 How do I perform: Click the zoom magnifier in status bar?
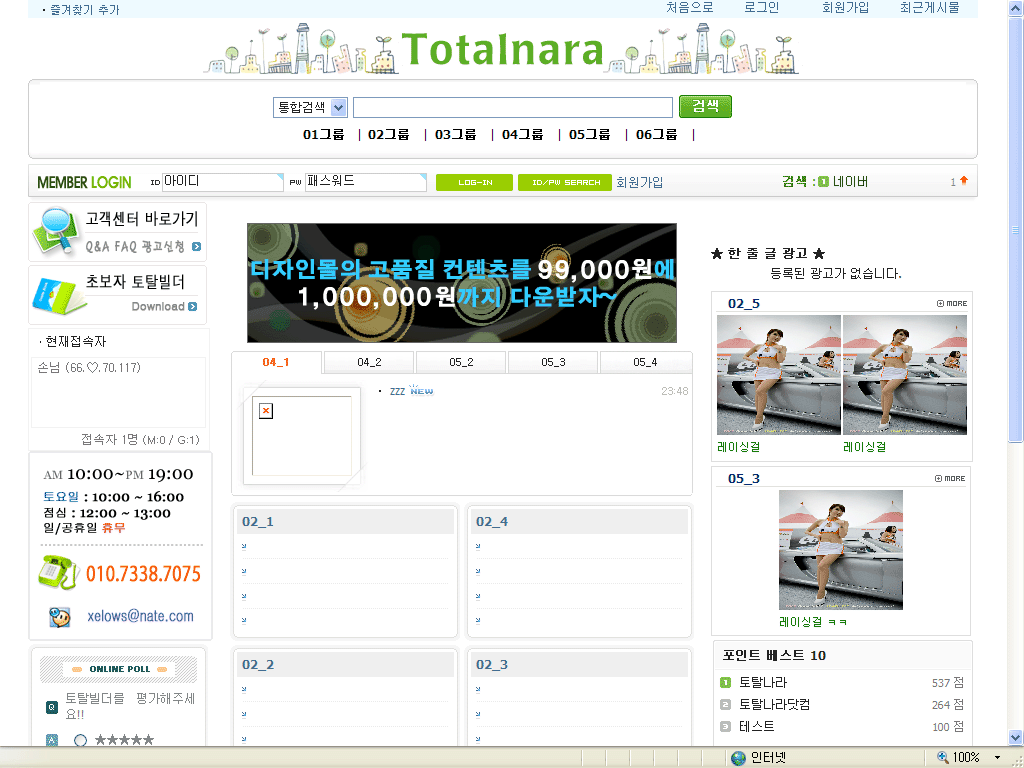942,757
